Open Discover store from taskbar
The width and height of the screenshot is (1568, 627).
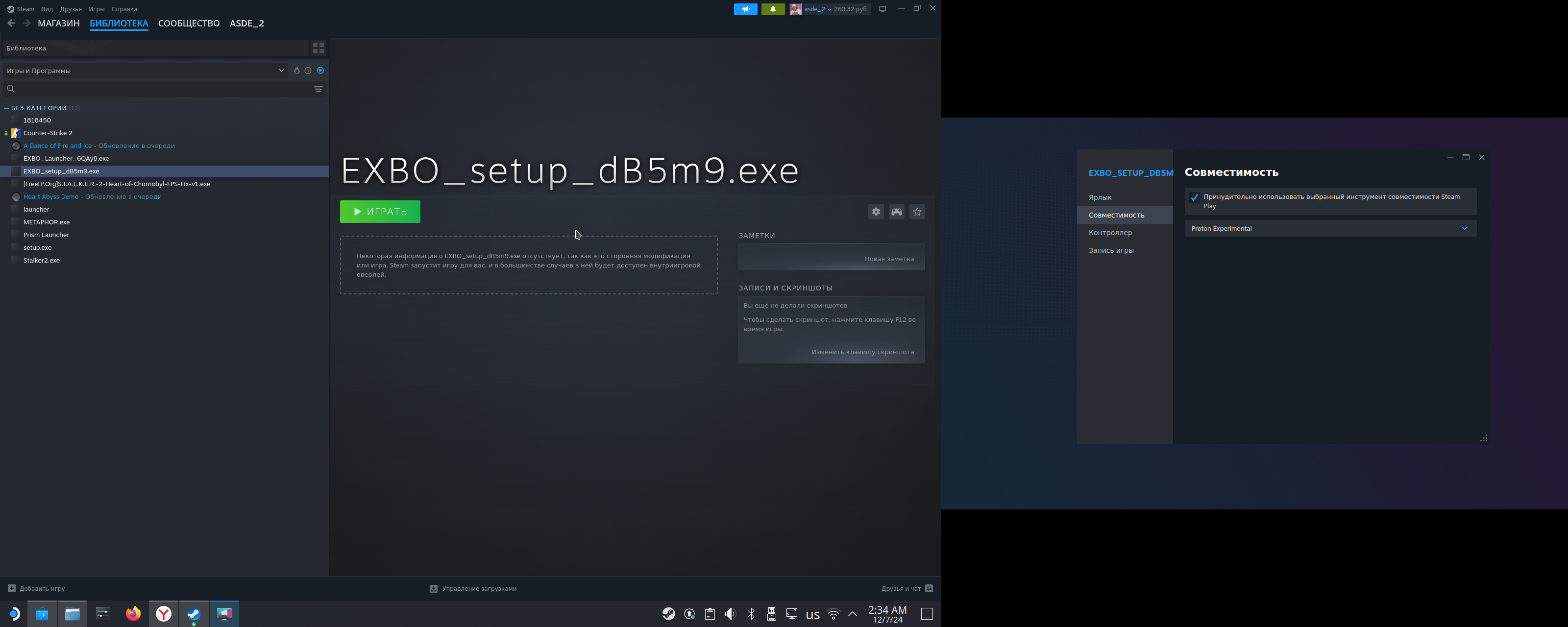pyautogui.click(x=42, y=614)
